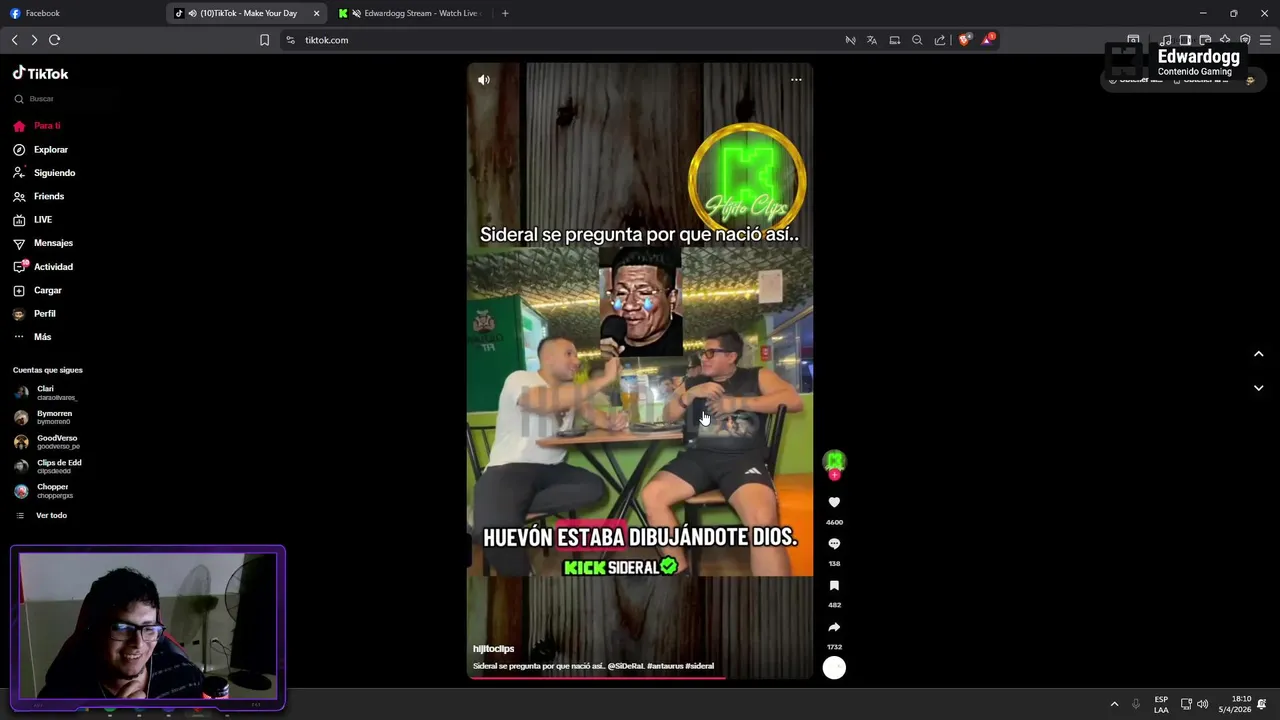1280x720 pixels.
Task: Open the video three-dots options menu
Action: click(x=796, y=80)
